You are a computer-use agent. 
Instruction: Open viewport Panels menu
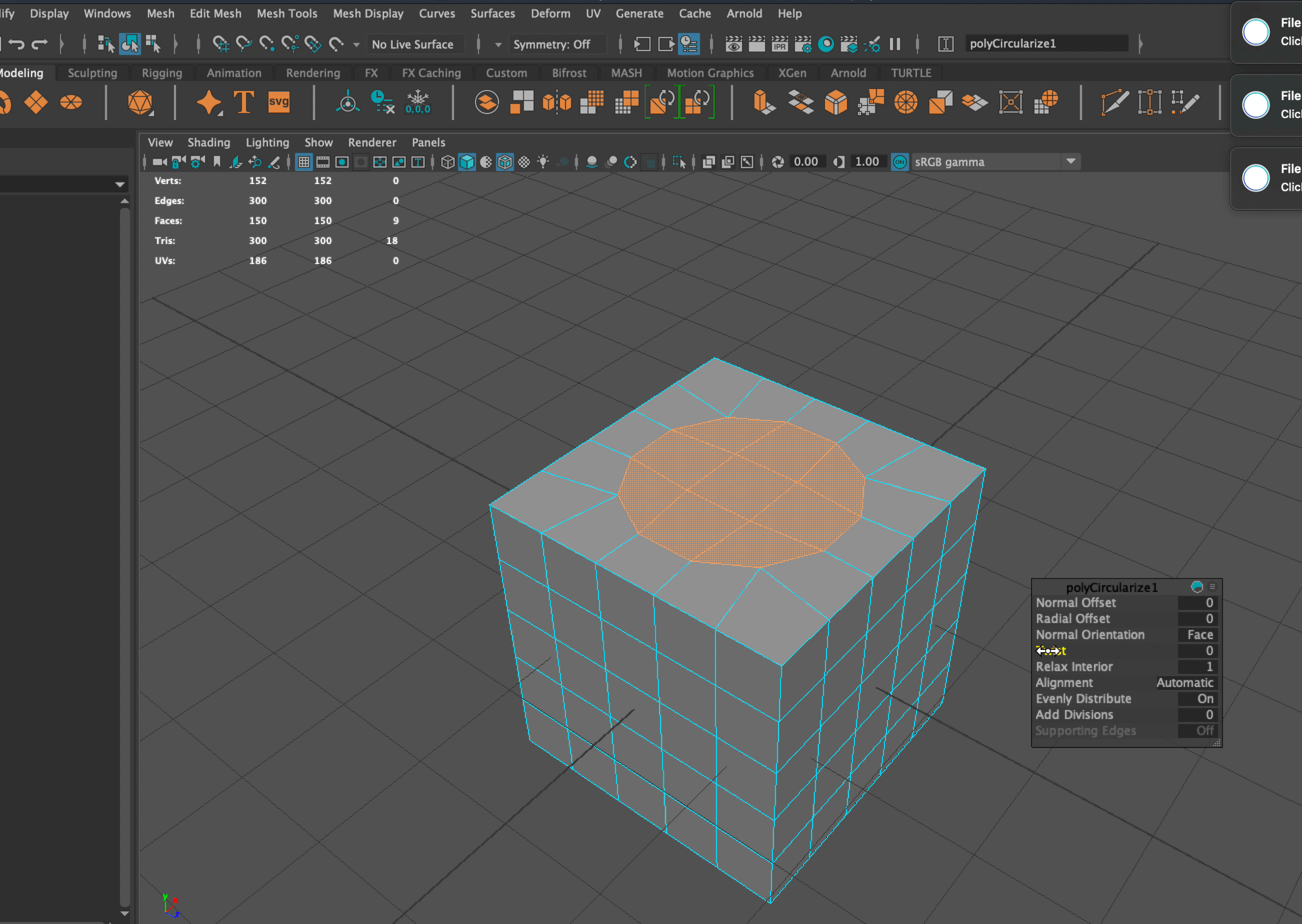[x=429, y=142]
